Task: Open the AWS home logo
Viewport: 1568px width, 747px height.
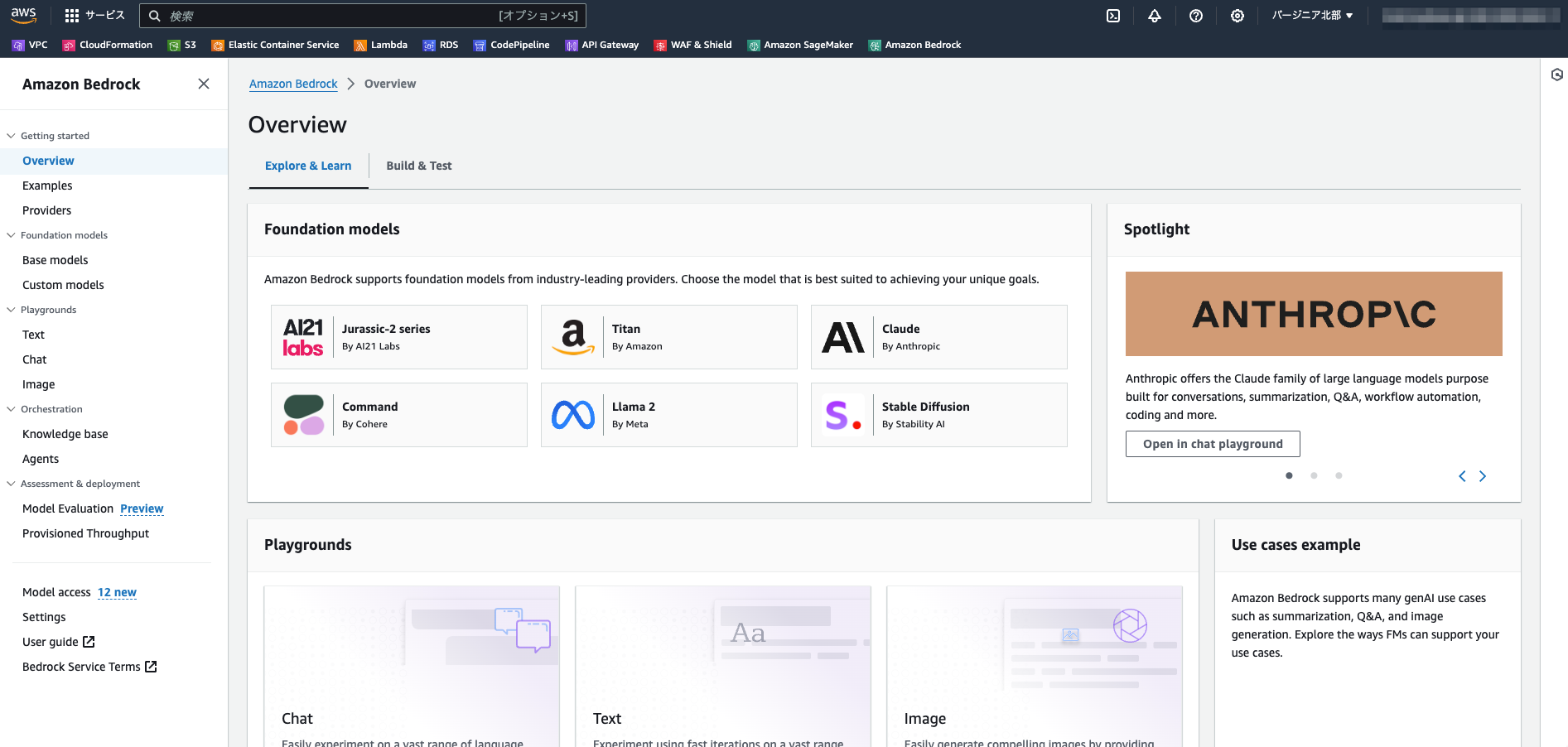Action: tap(23, 15)
